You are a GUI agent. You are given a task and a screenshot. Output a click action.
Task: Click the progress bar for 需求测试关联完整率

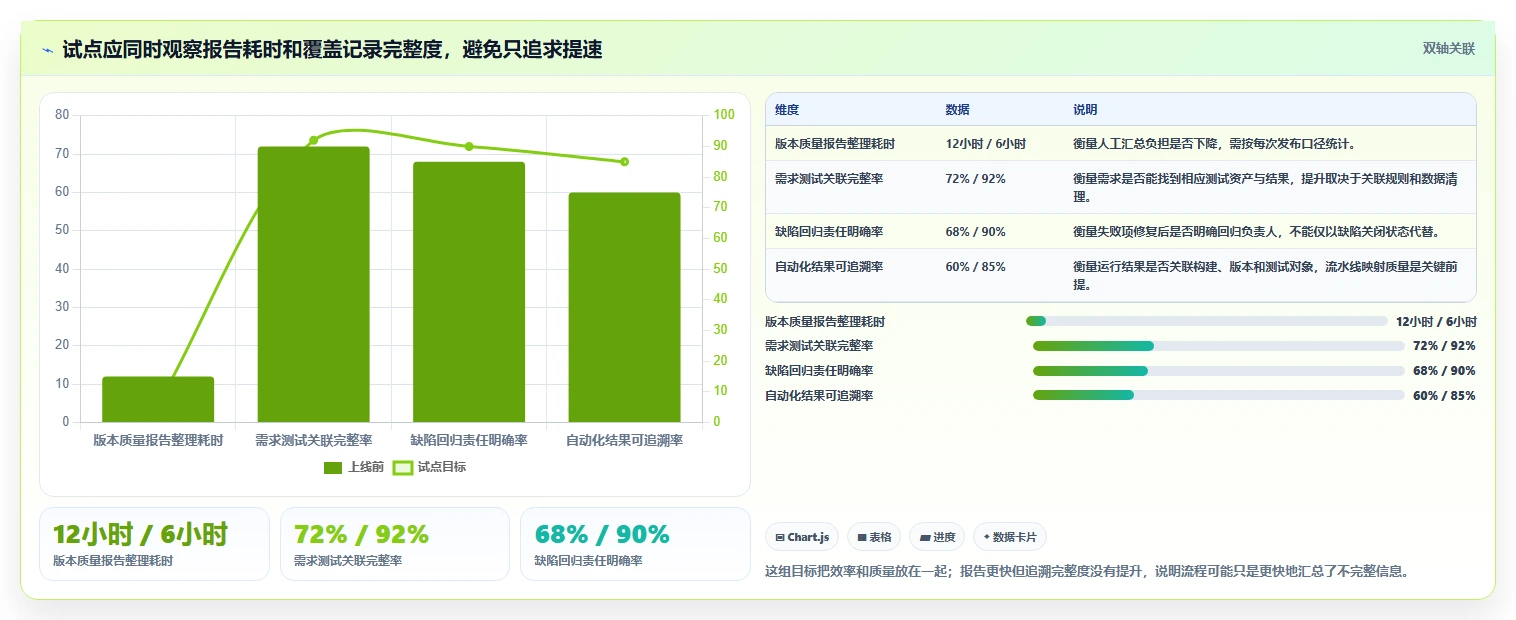(1219, 346)
